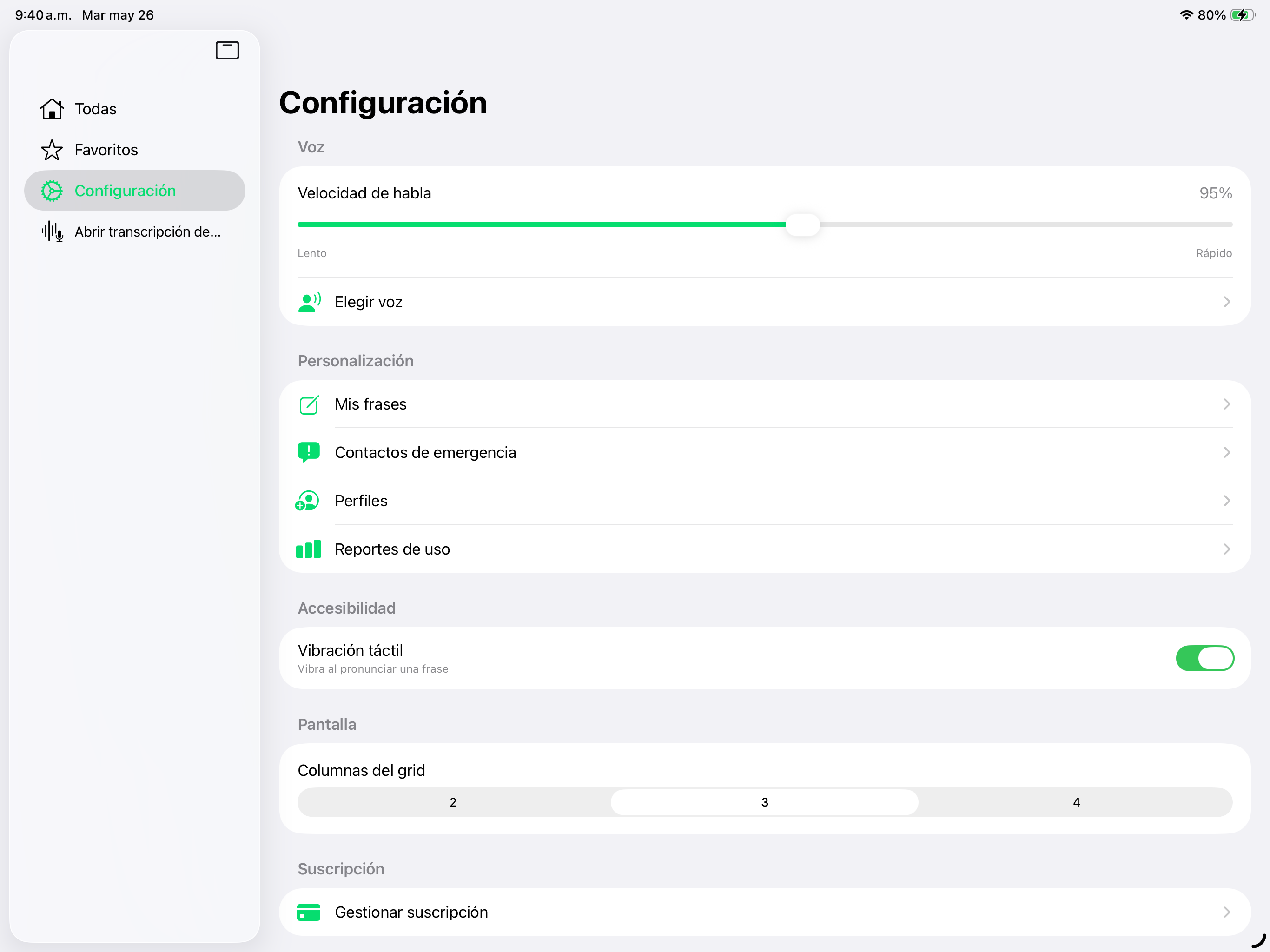The height and width of the screenshot is (952, 1270).
Task: Click the speaking person icon for Elegir voz
Action: pos(310,302)
